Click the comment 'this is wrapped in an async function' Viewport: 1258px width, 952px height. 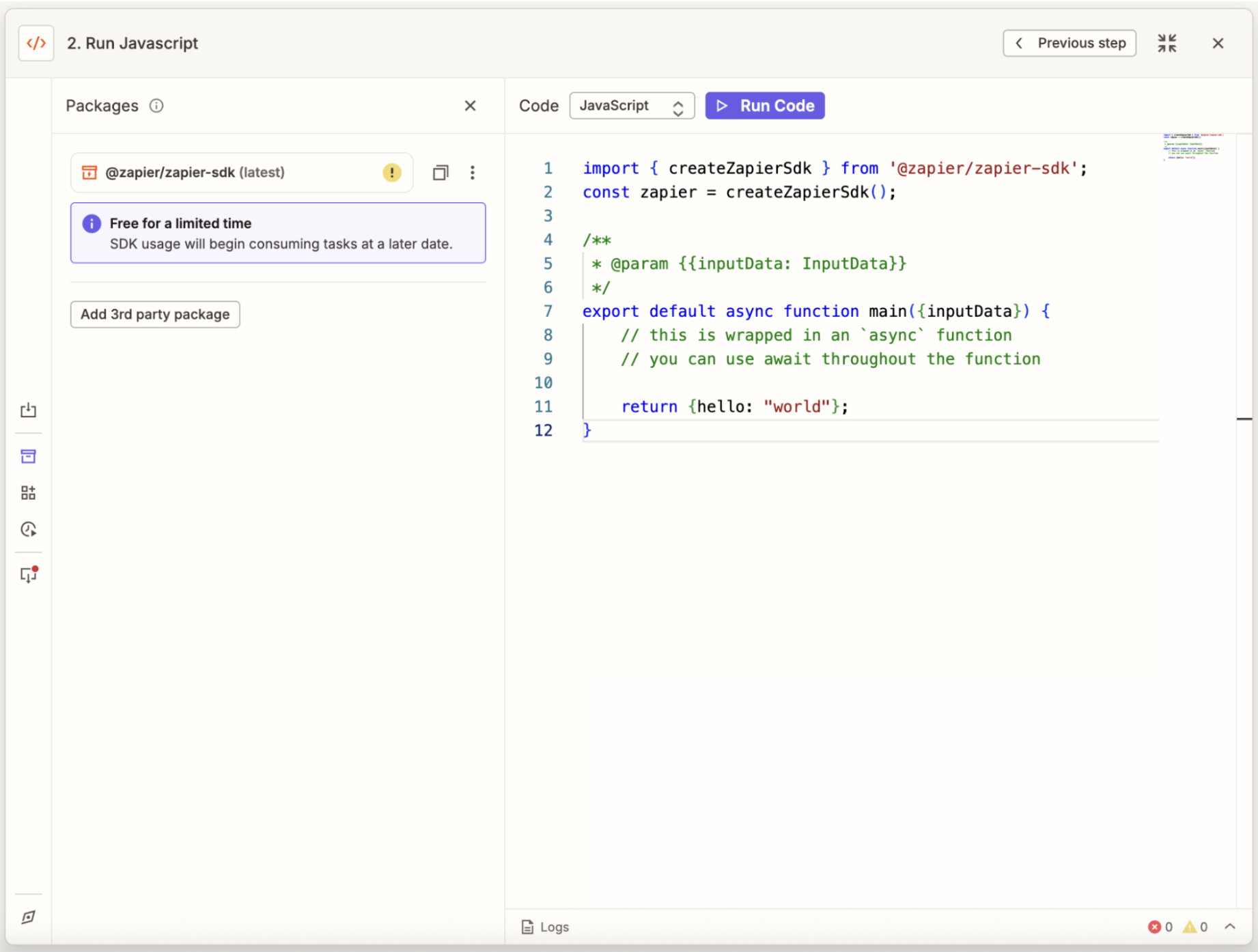click(816, 335)
